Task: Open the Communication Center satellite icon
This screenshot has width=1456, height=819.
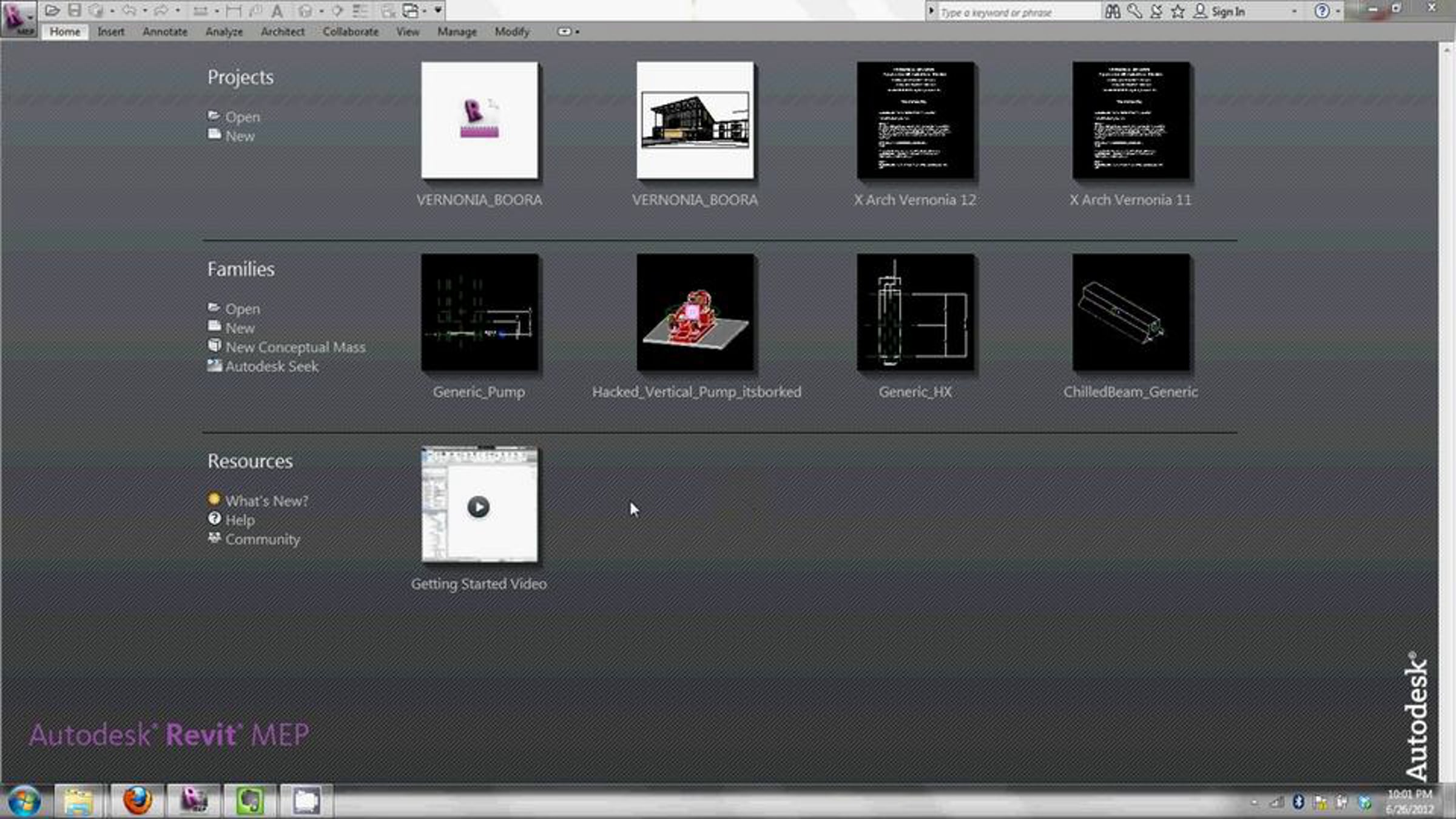Action: (x=1156, y=11)
